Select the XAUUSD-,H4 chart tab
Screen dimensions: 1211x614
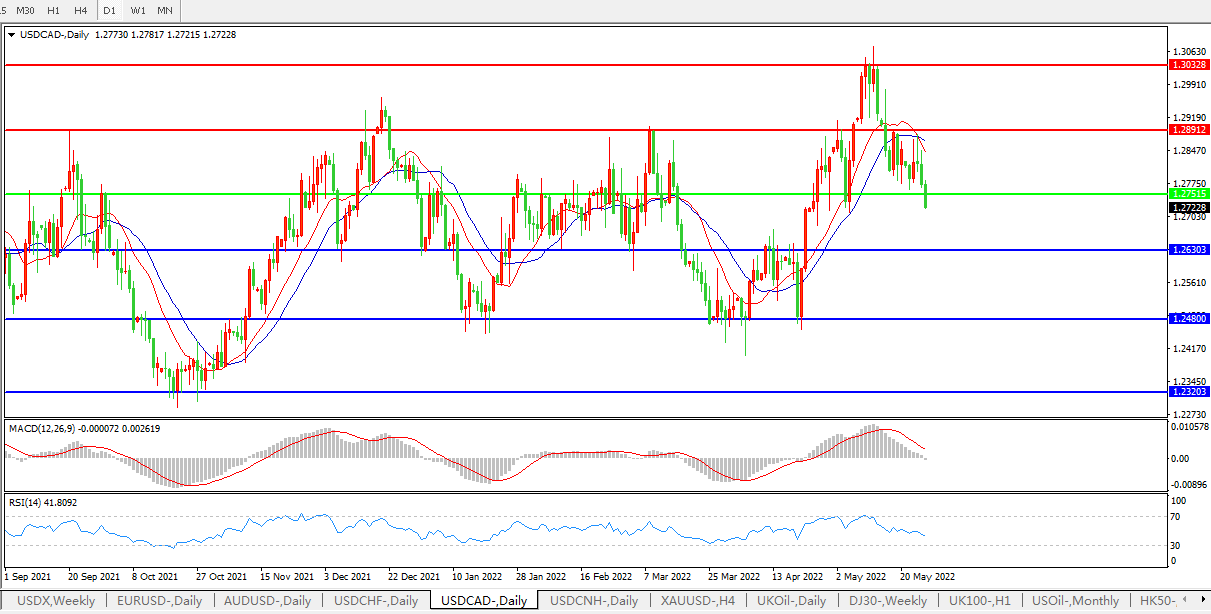click(x=698, y=601)
